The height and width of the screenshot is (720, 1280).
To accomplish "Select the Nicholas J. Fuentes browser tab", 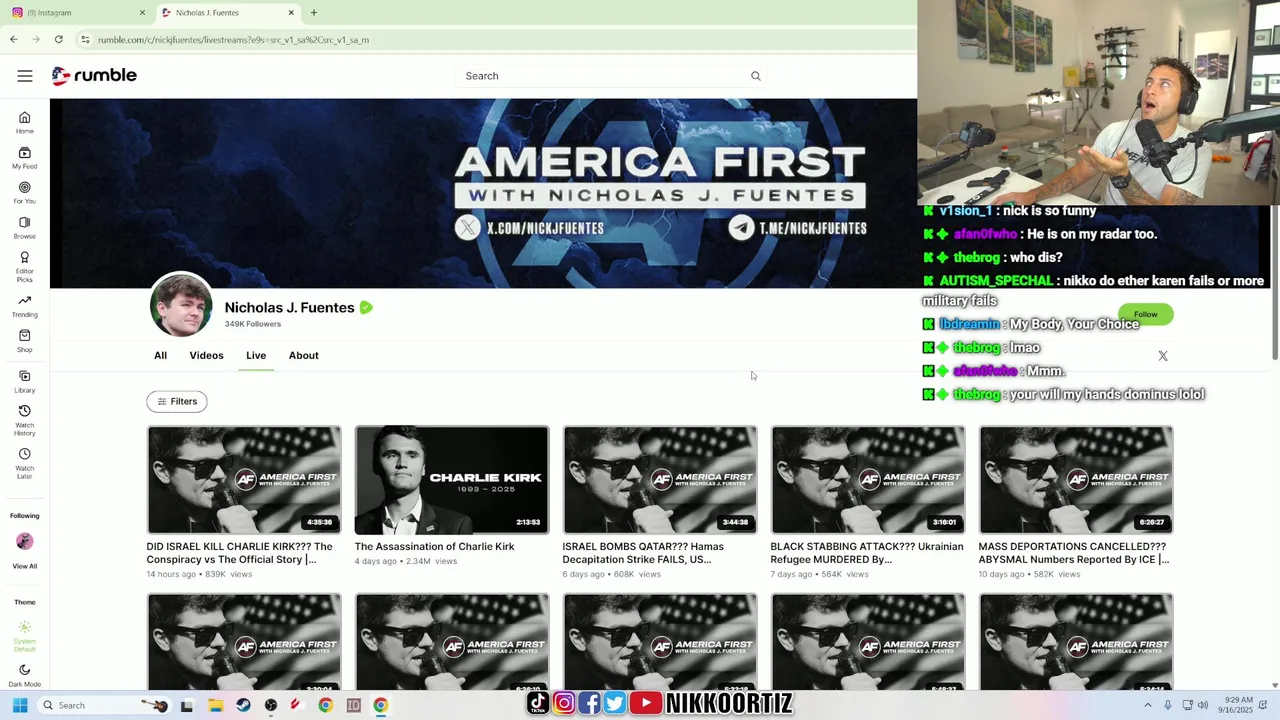I will click(x=228, y=13).
